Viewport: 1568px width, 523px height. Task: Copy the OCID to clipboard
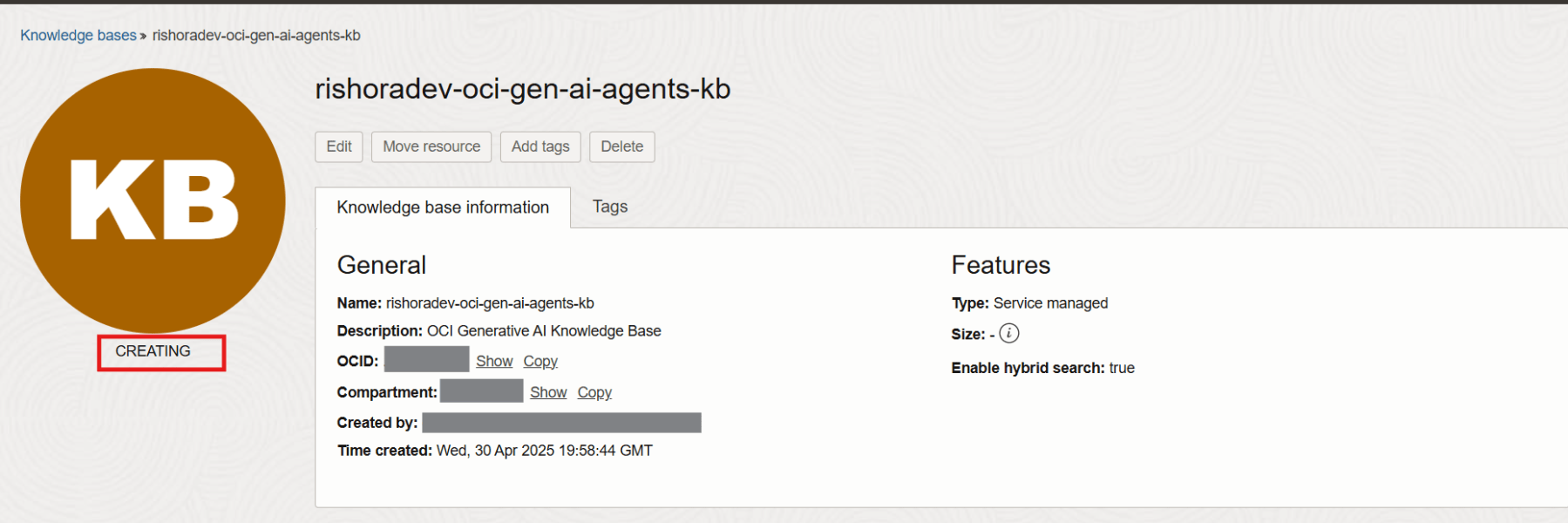(540, 361)
